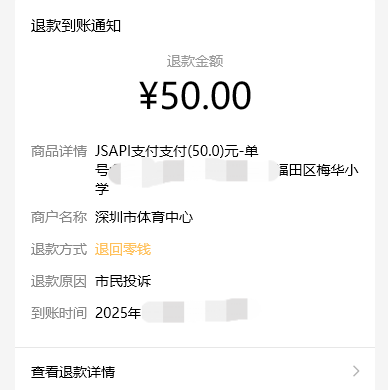Image resolution: width=388 pixels, height=390 pixels.
Task: Tap the orange 退回零钱 link
Action: point(123,249)
